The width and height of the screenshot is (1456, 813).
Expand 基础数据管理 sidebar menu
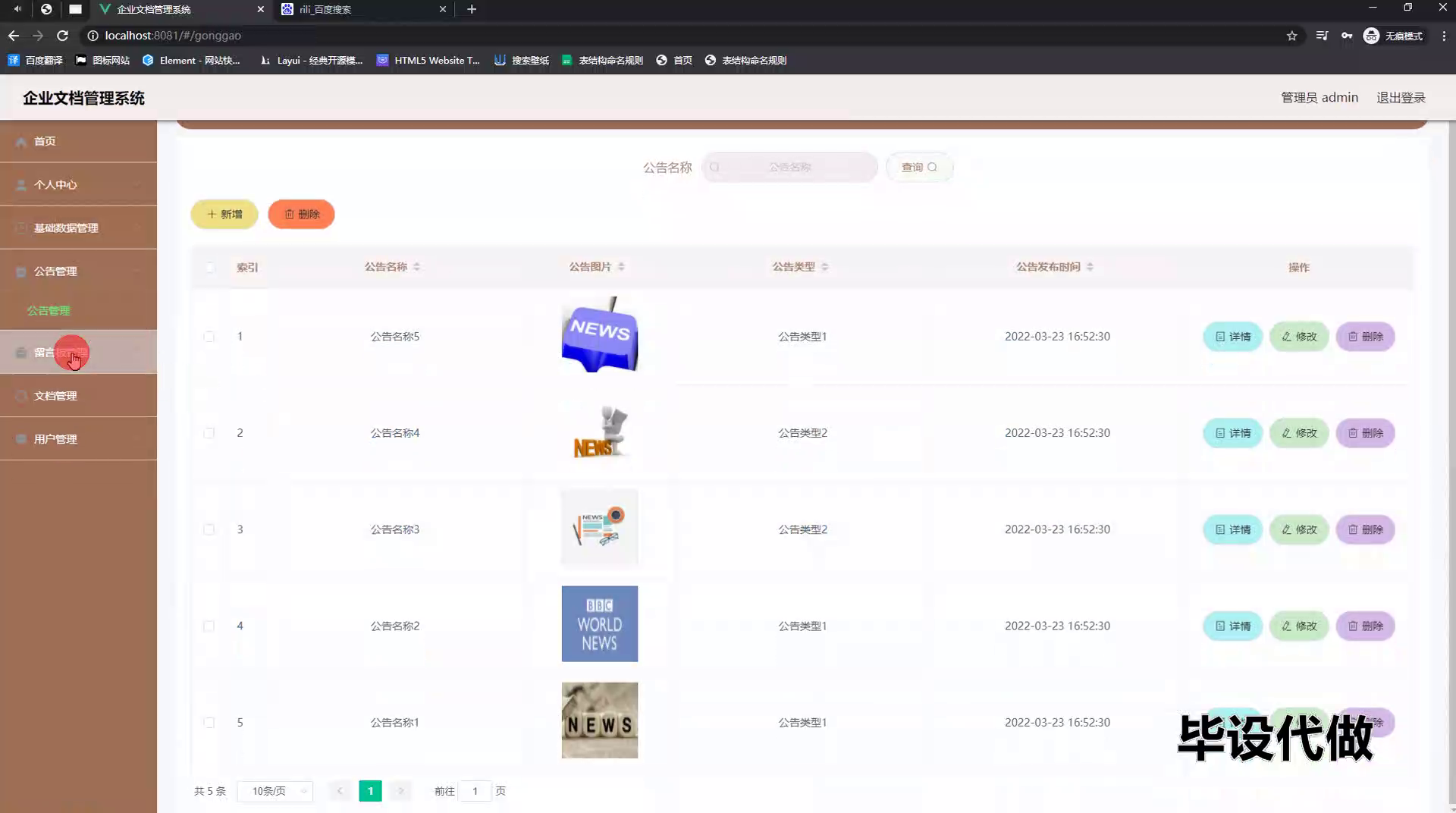pyautogui.click(x=78, y=228)
